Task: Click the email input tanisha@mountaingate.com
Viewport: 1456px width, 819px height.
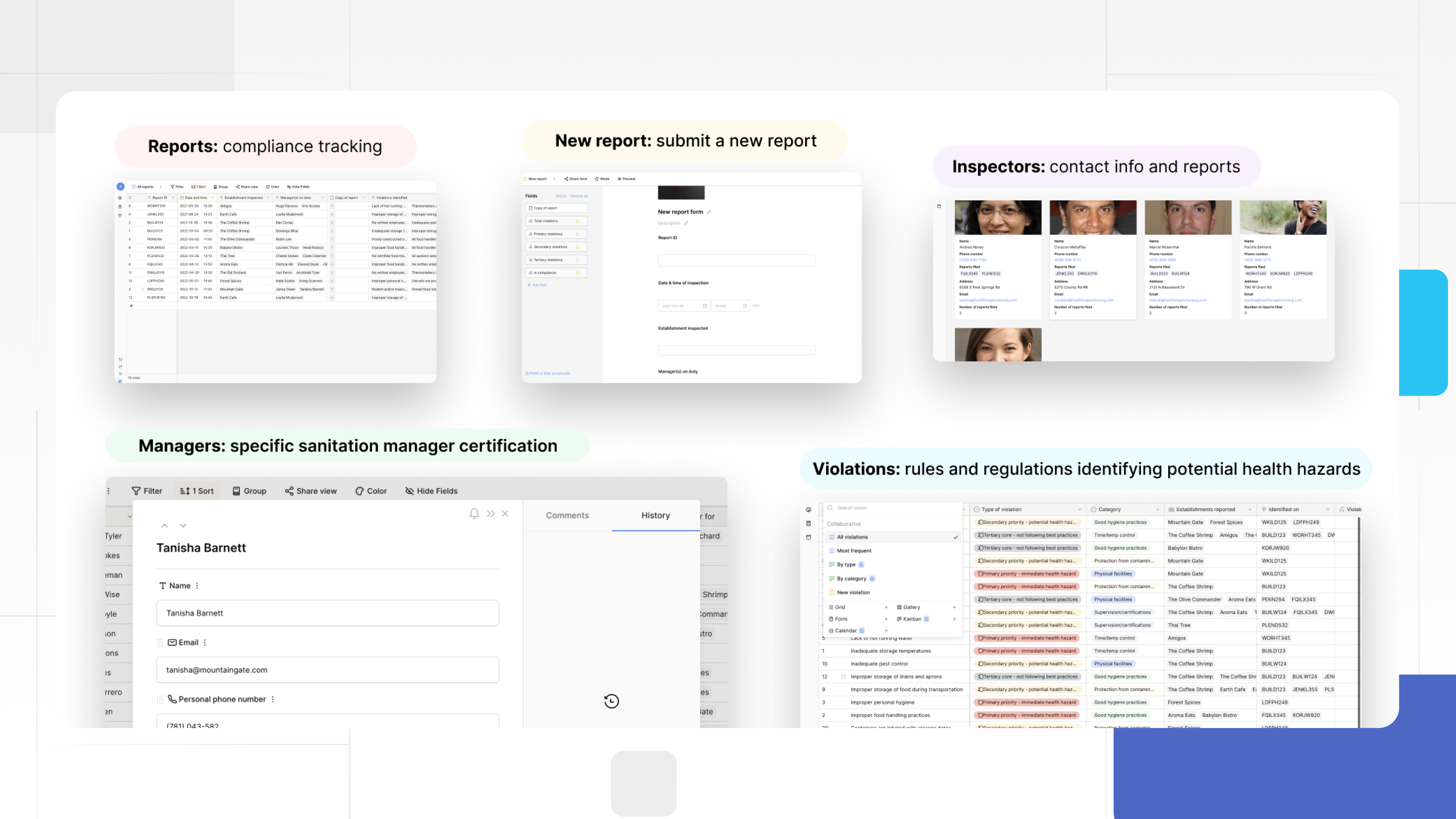Action: [328, 670]
